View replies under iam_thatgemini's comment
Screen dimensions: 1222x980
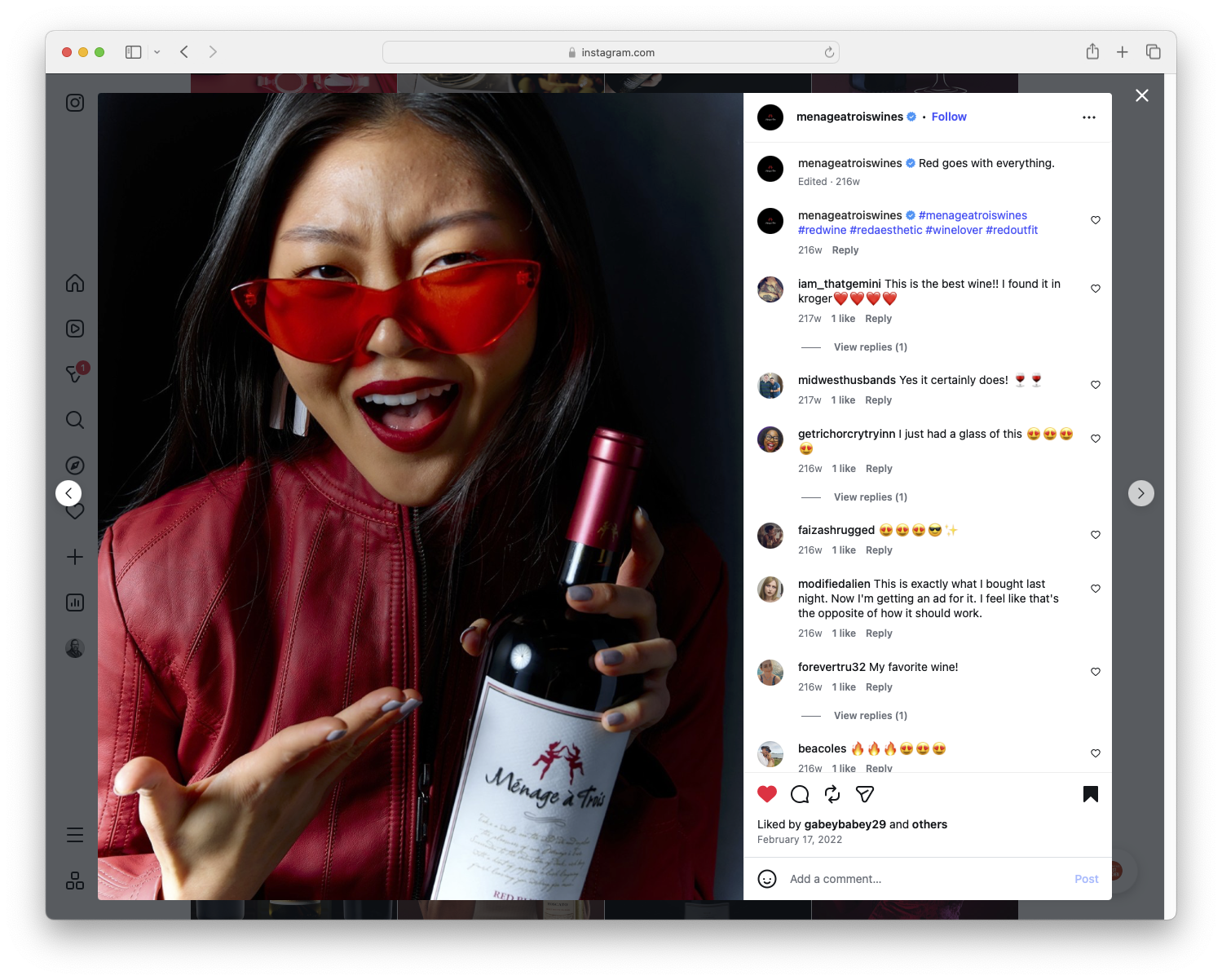coord(870,347)
